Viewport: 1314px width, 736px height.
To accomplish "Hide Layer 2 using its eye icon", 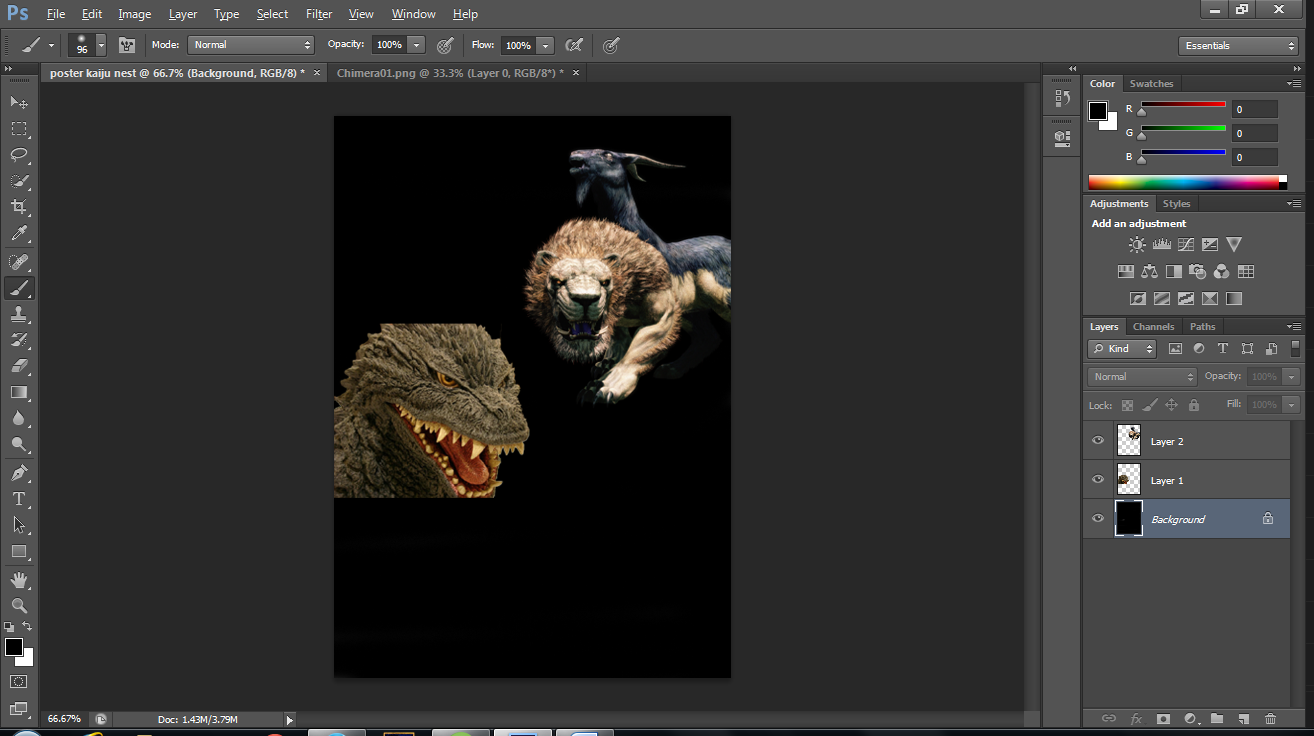I will 1098,441.
